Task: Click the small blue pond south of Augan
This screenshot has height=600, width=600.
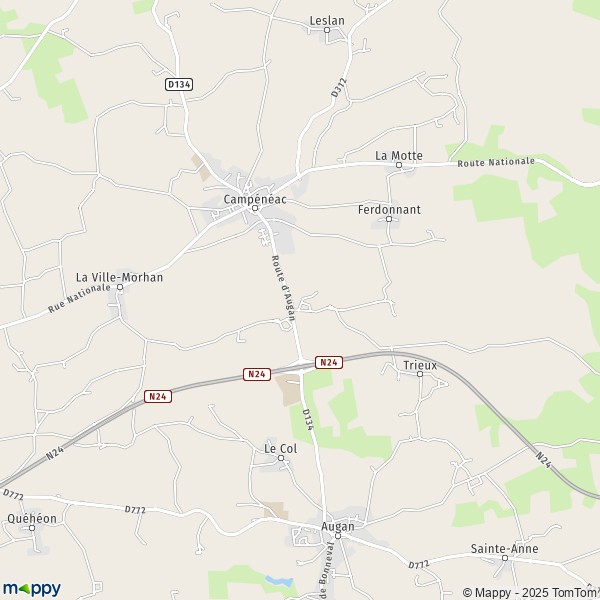Action: tap(279, 581)
